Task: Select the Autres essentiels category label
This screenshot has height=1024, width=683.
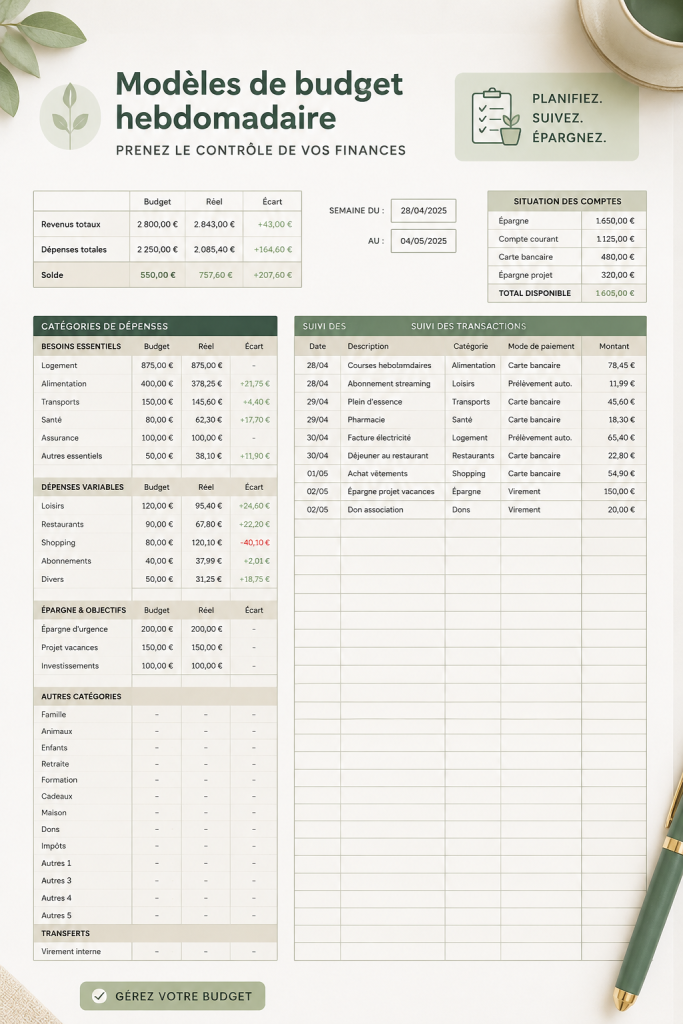Action: tap(71, 456)
